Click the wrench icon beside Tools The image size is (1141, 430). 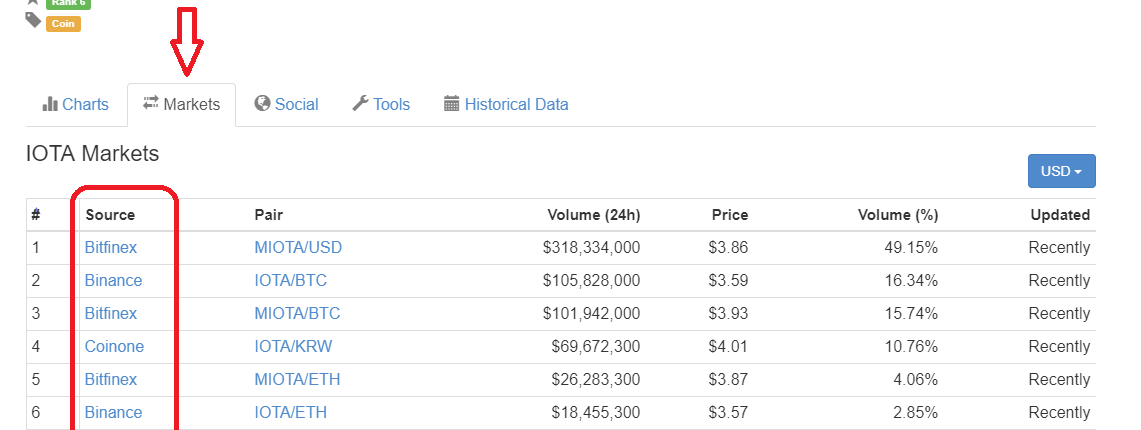[361, 104]
